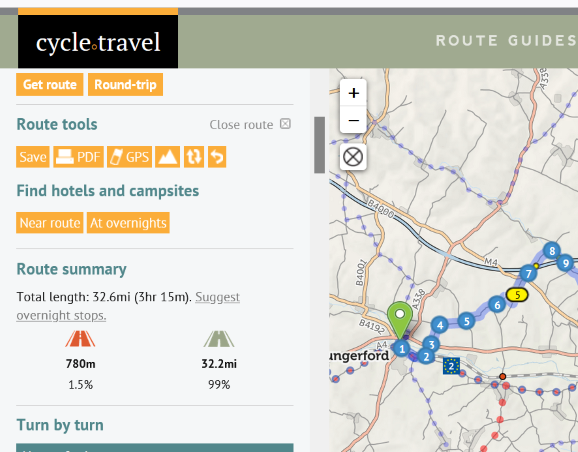Select waypoint 8 on the map
Screen dimensions: 578x452
tap(552, 251)
